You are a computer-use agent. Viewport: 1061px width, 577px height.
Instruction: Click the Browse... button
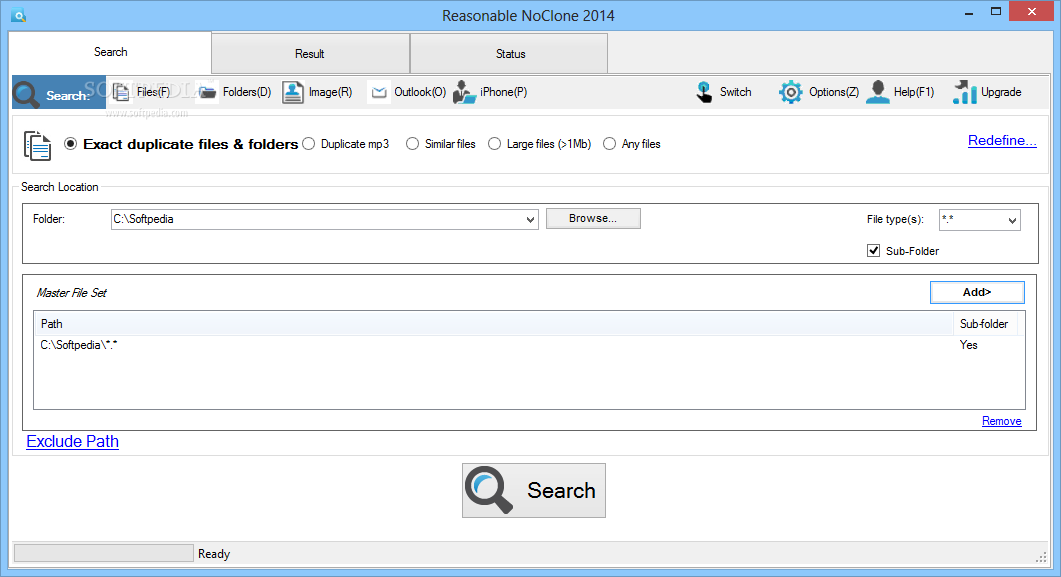click(593, 218)
